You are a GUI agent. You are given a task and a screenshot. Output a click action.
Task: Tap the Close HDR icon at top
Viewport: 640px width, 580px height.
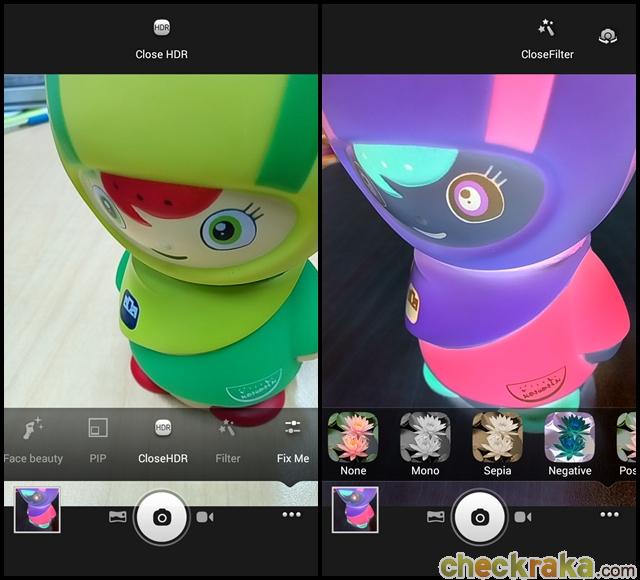click(161, 29)
